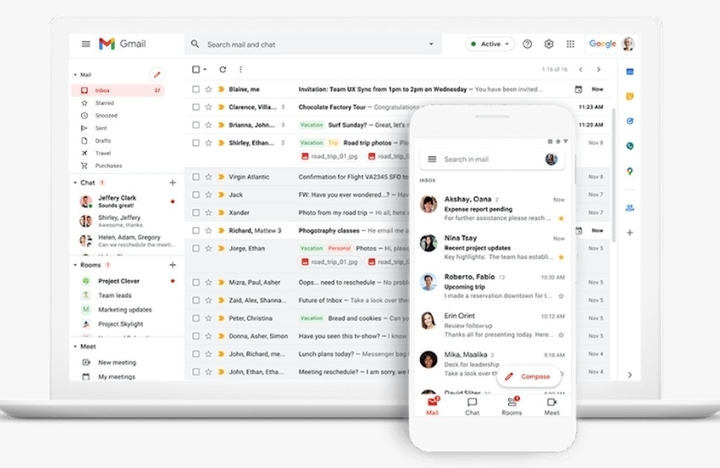The image size is (720, 468).
Task: Start a New meeting
Action: [117, 362]
